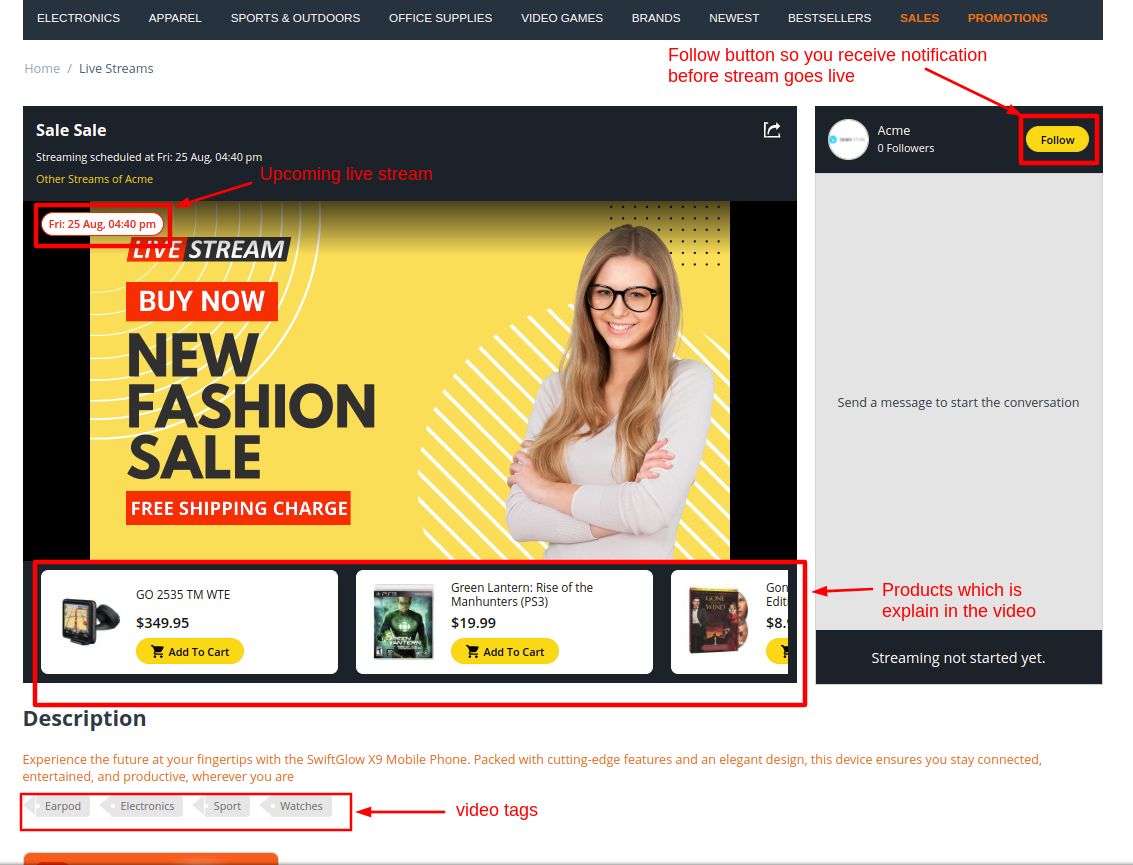Add Green Lantern PS3 game to cart
The width and height of the screenshot is (1133, 865).
(x=505, y=652)
